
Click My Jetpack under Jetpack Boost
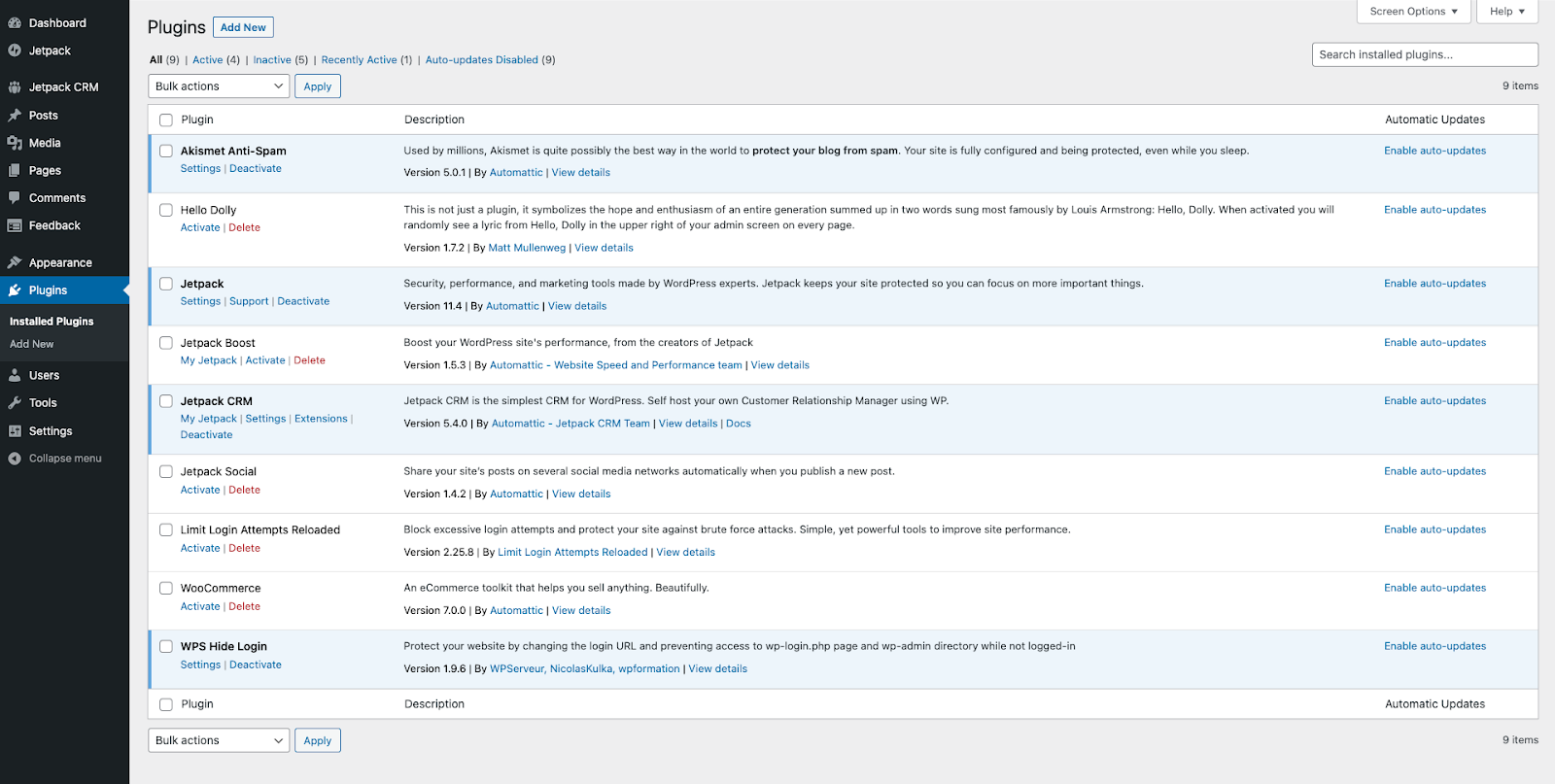(209, 360)
